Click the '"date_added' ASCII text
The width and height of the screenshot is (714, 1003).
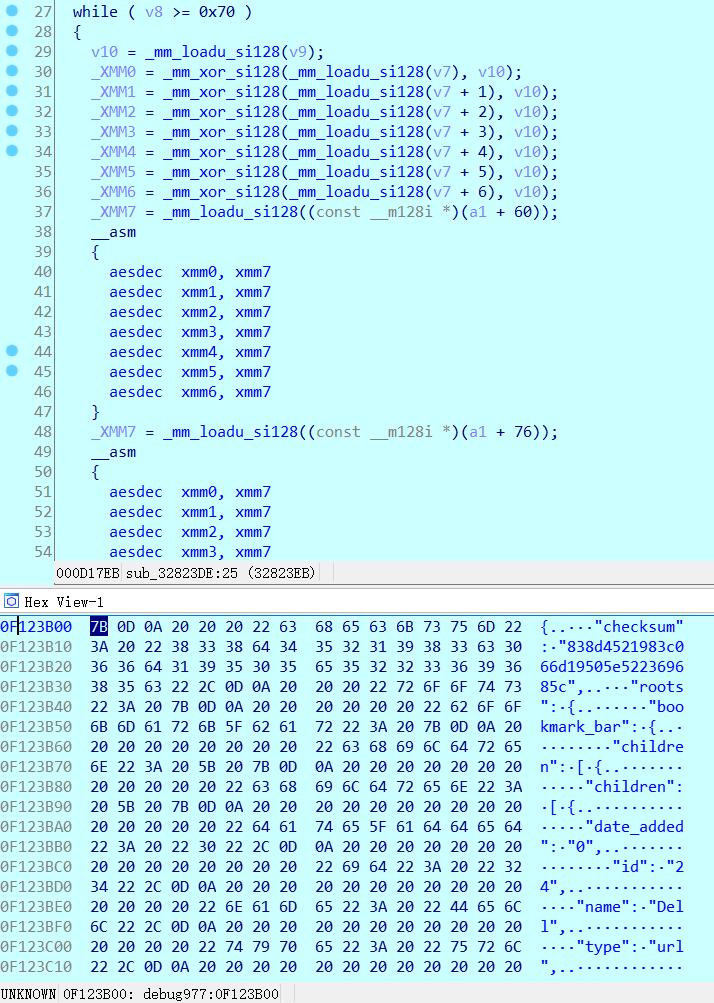point(634,826)
